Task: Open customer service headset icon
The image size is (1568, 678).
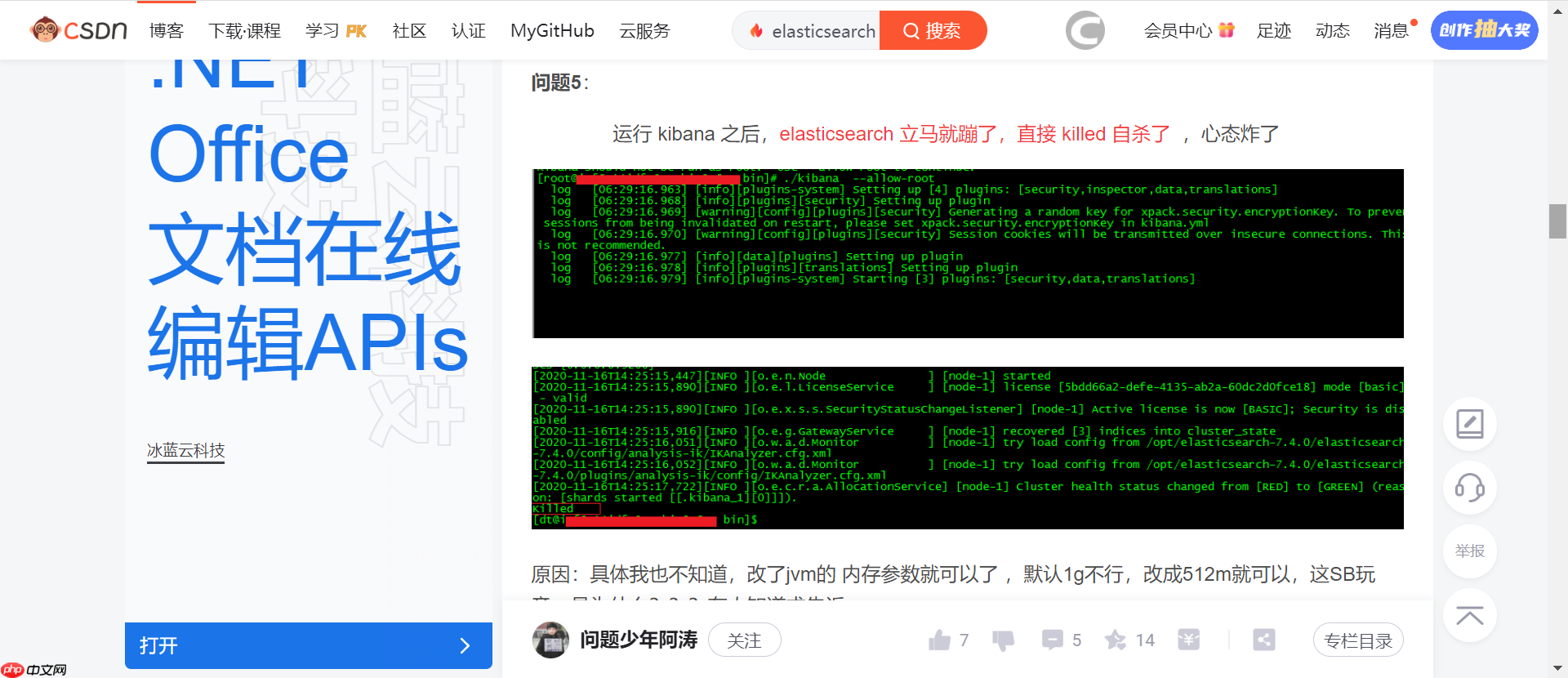Action: pyautogui.click(x=1470, y=488)
